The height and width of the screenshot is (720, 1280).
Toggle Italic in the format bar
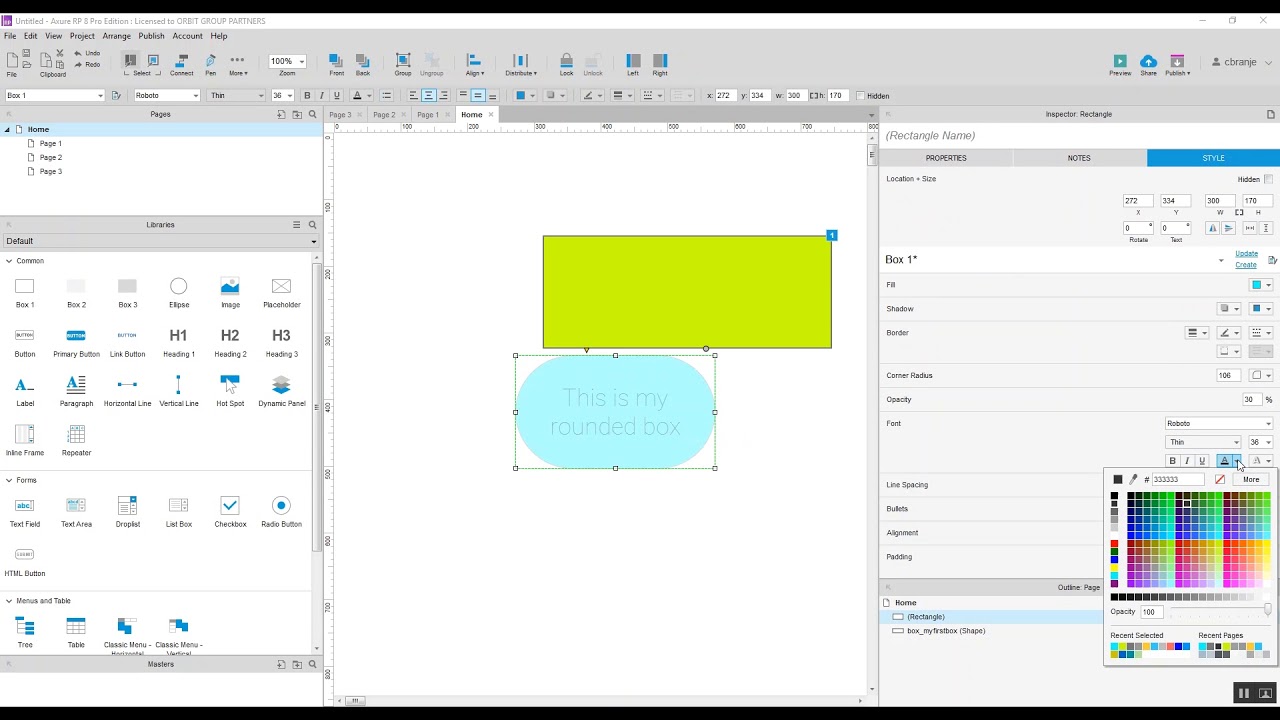point(322,96)
